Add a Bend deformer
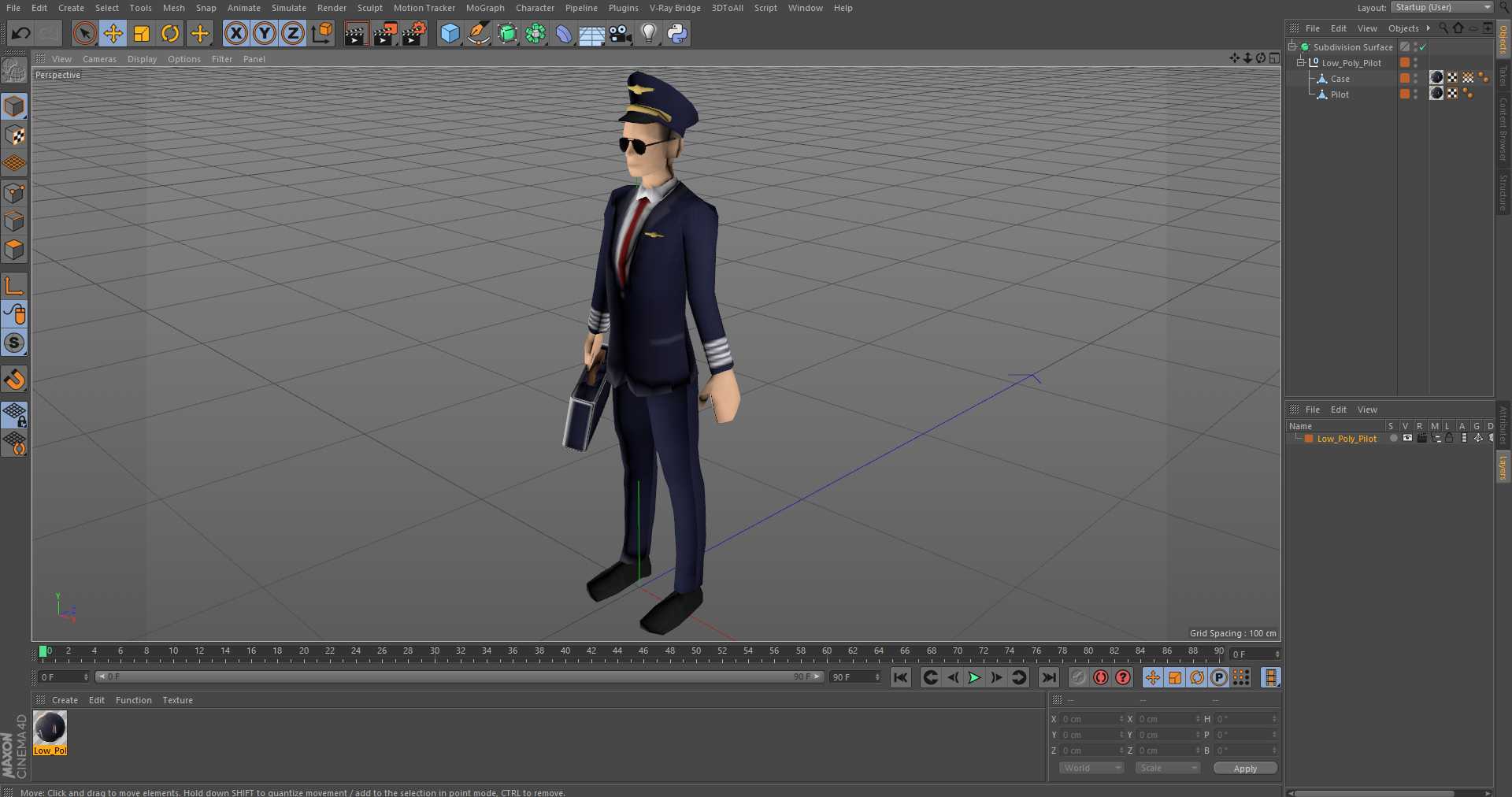 (x=564, y=33)
